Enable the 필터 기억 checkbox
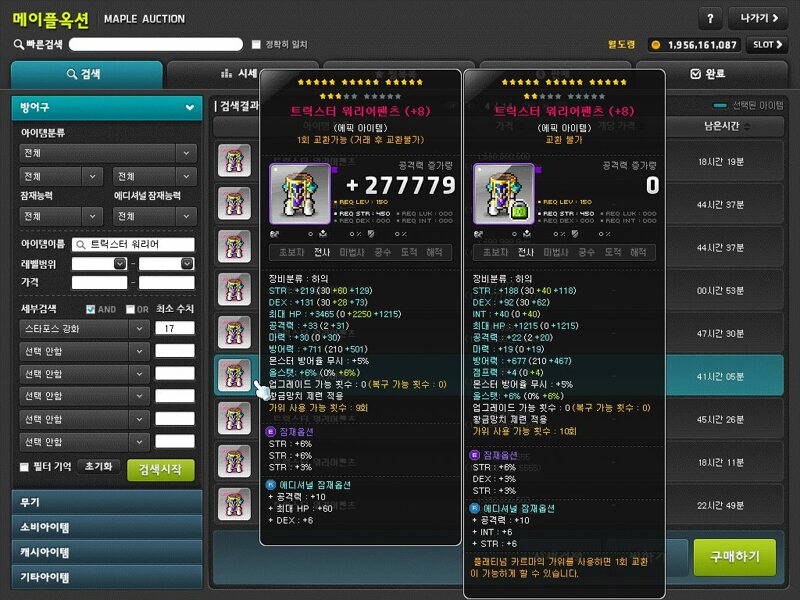 [24, 467]
